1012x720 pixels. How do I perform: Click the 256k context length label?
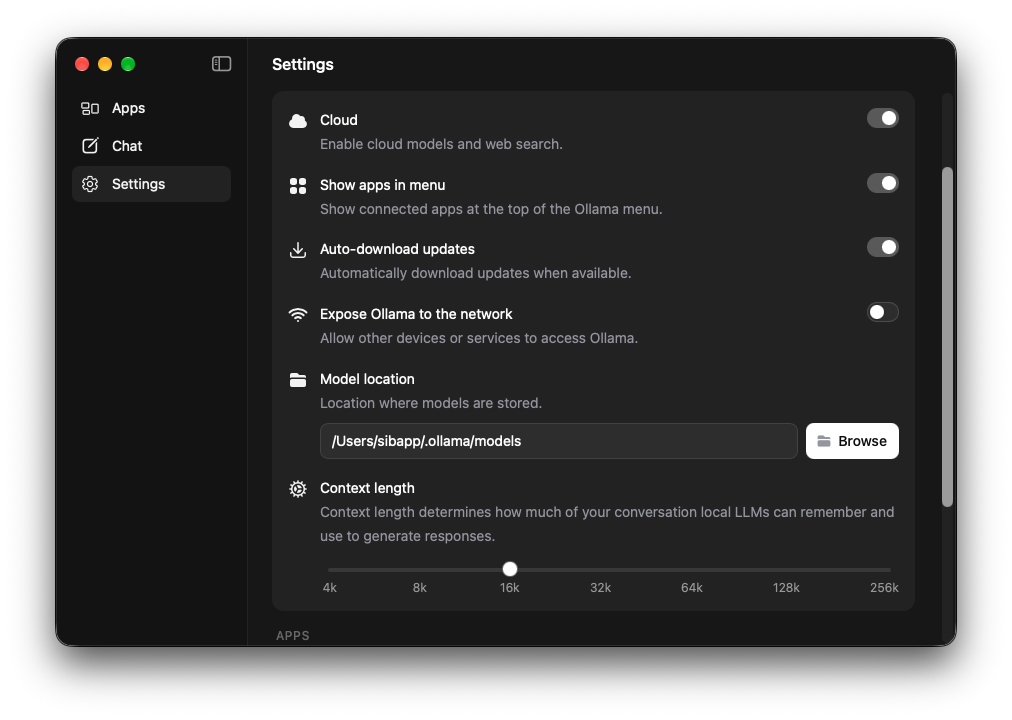pos(884,588)
